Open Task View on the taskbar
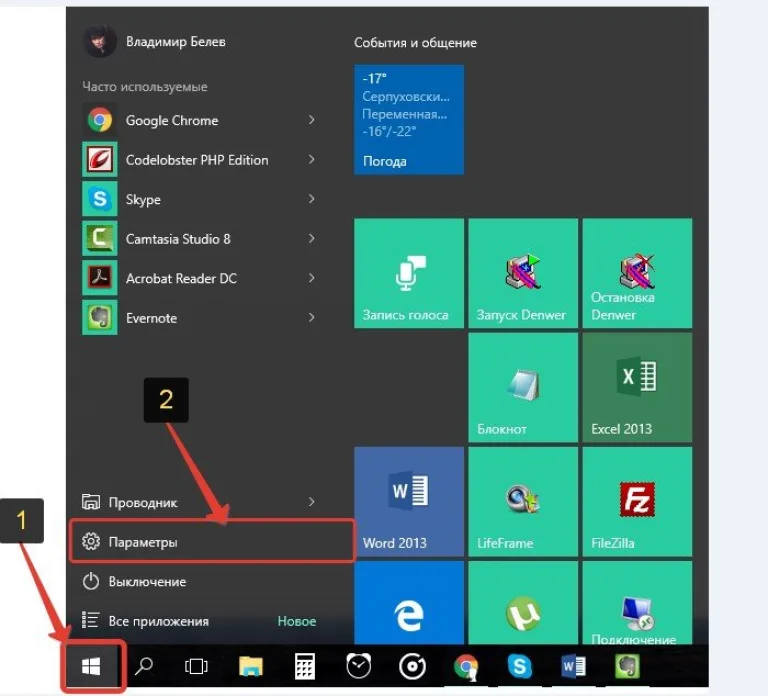Image resolution: width=768 pixels, height=696 pixels. pyautogui.click(x=196, y=666)
